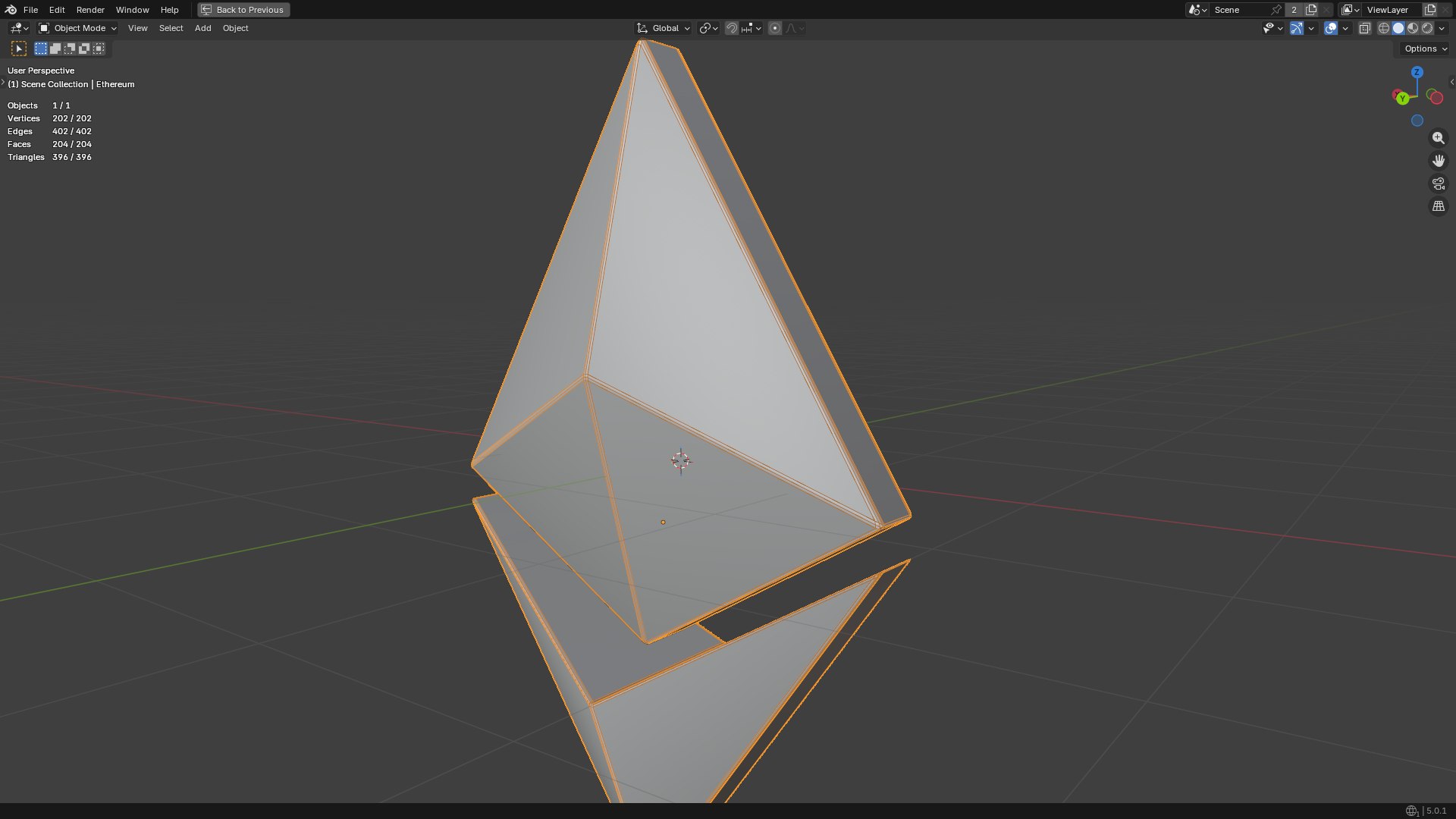Open the scene browse icon
The height and width of the screenshot is (819, 1456).
pos(1197,10)
